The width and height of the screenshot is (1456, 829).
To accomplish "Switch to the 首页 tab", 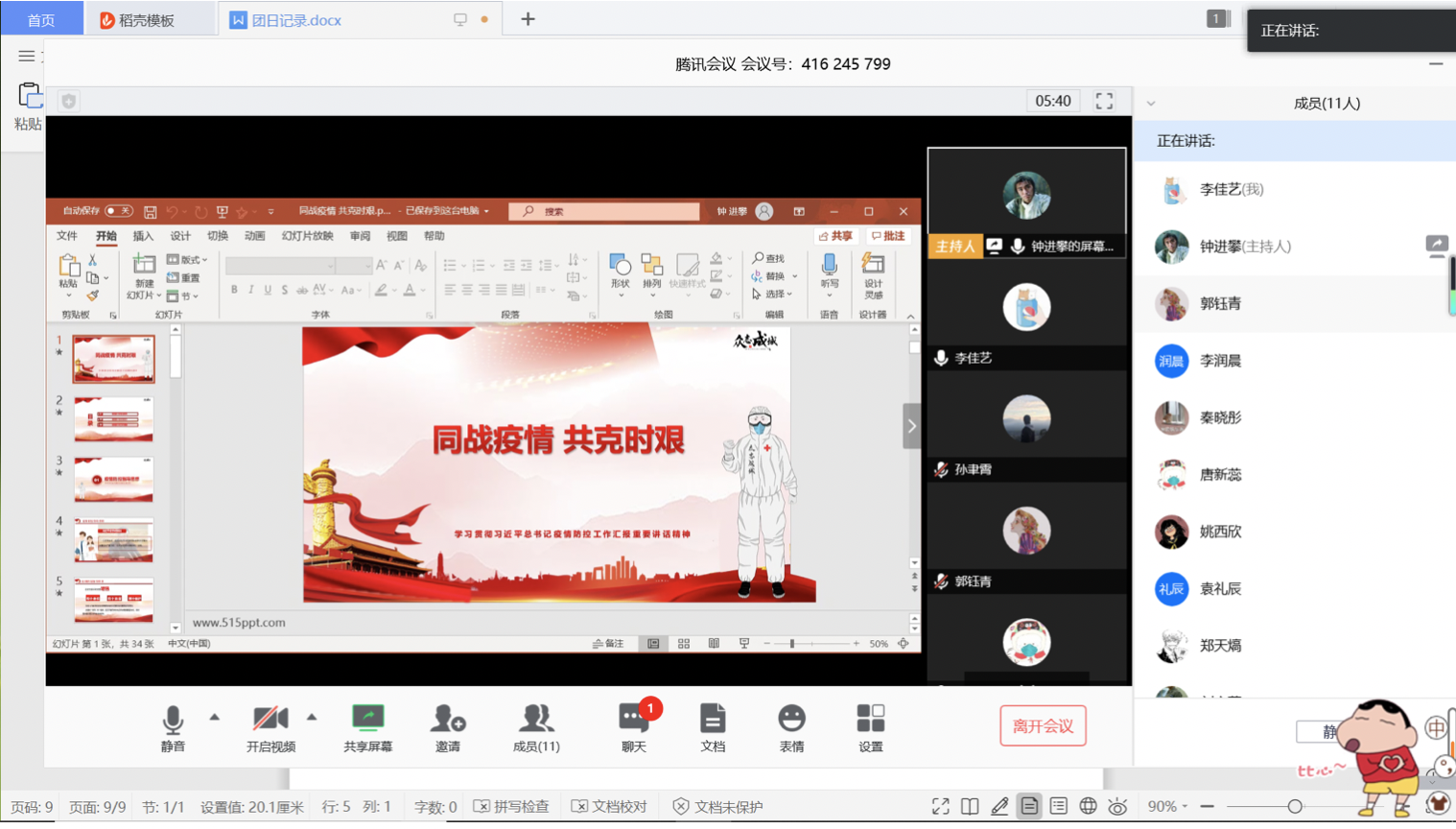I will (x=41, y=20).
